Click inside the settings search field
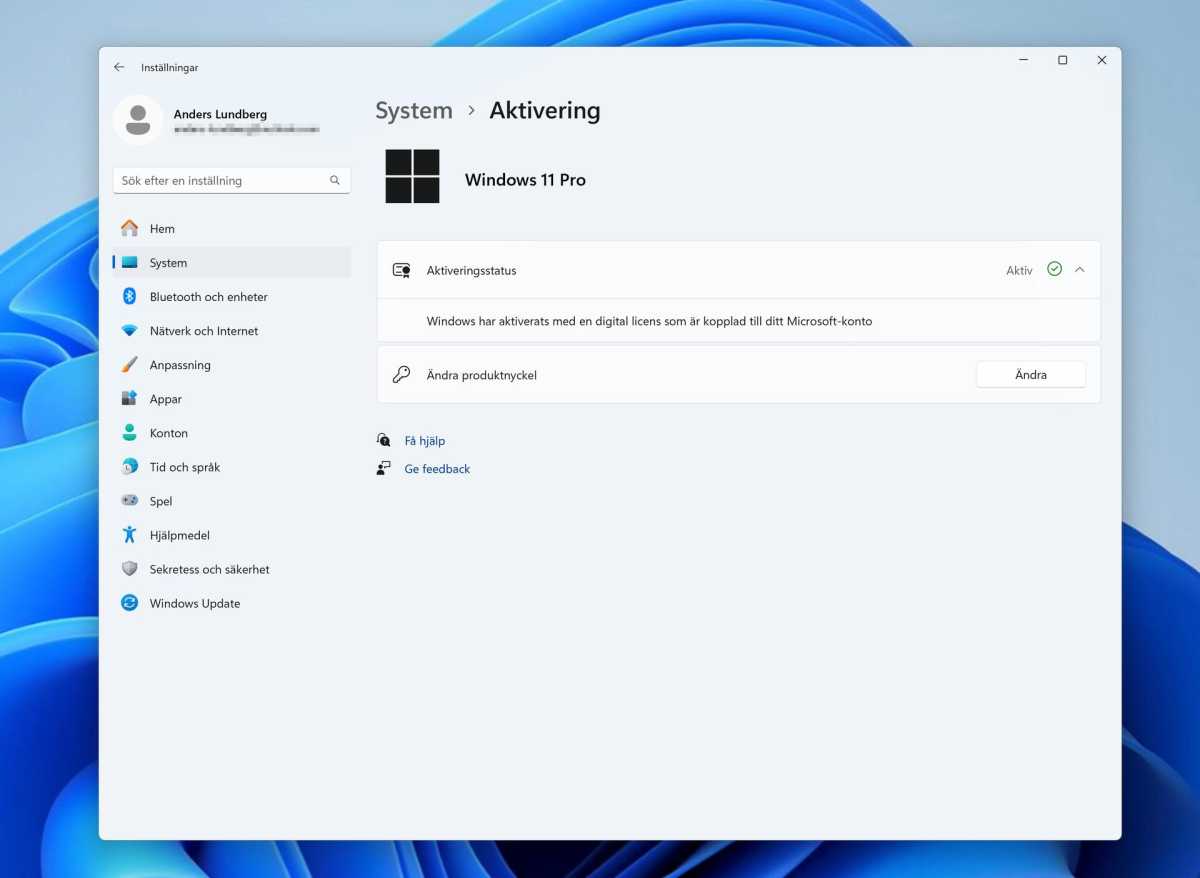 point(220,180)
